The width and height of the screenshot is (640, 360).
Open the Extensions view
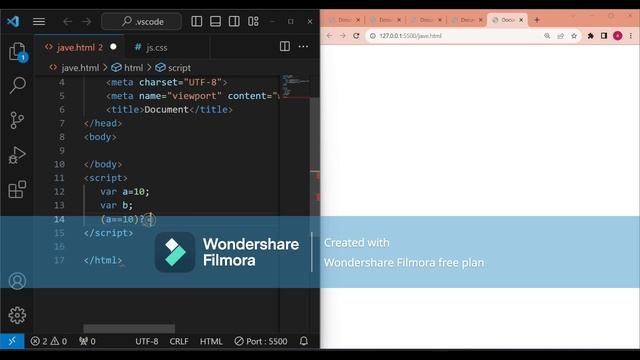tap(17, 189)
